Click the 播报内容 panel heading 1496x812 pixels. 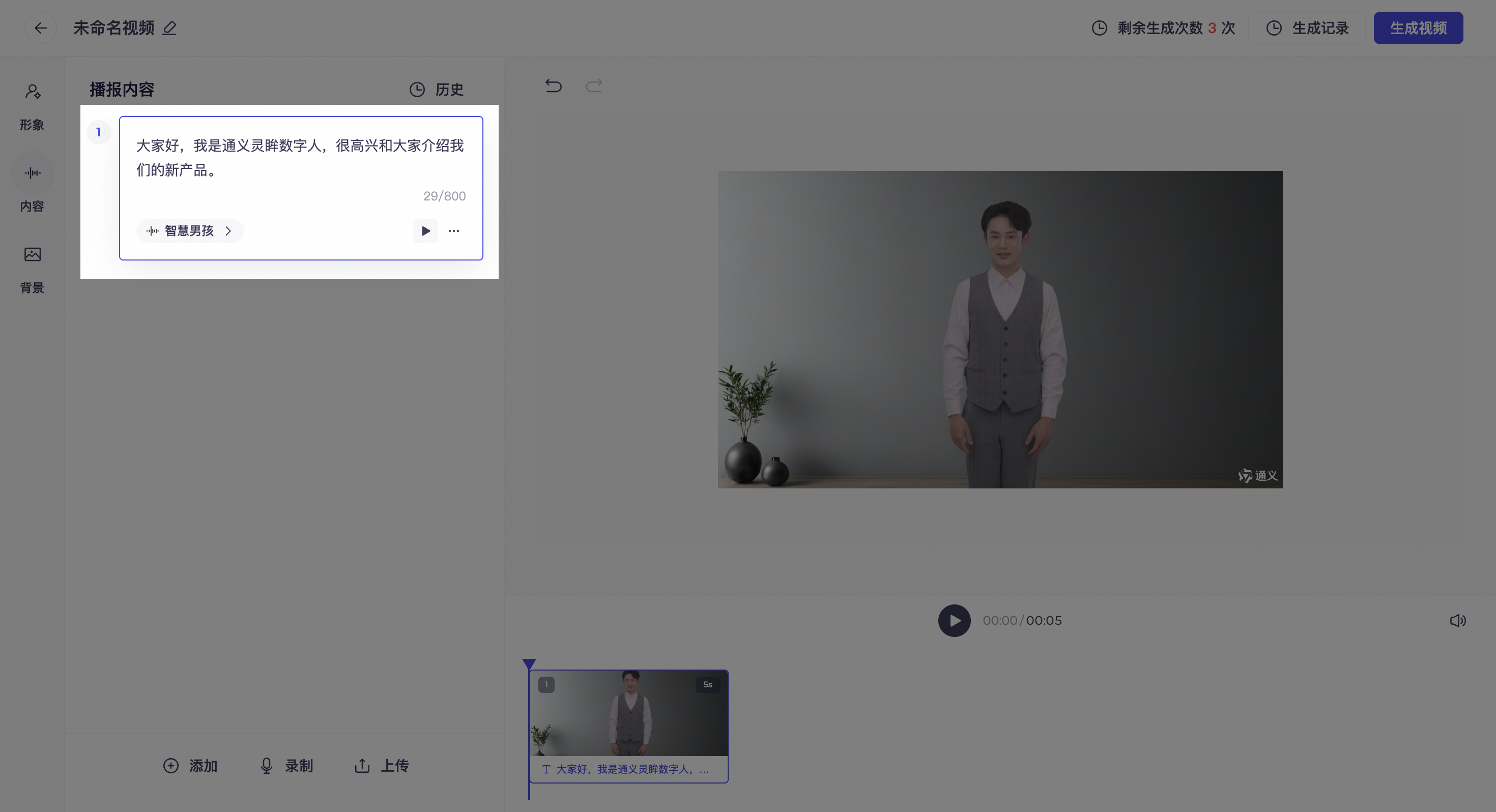coord(122,90)
